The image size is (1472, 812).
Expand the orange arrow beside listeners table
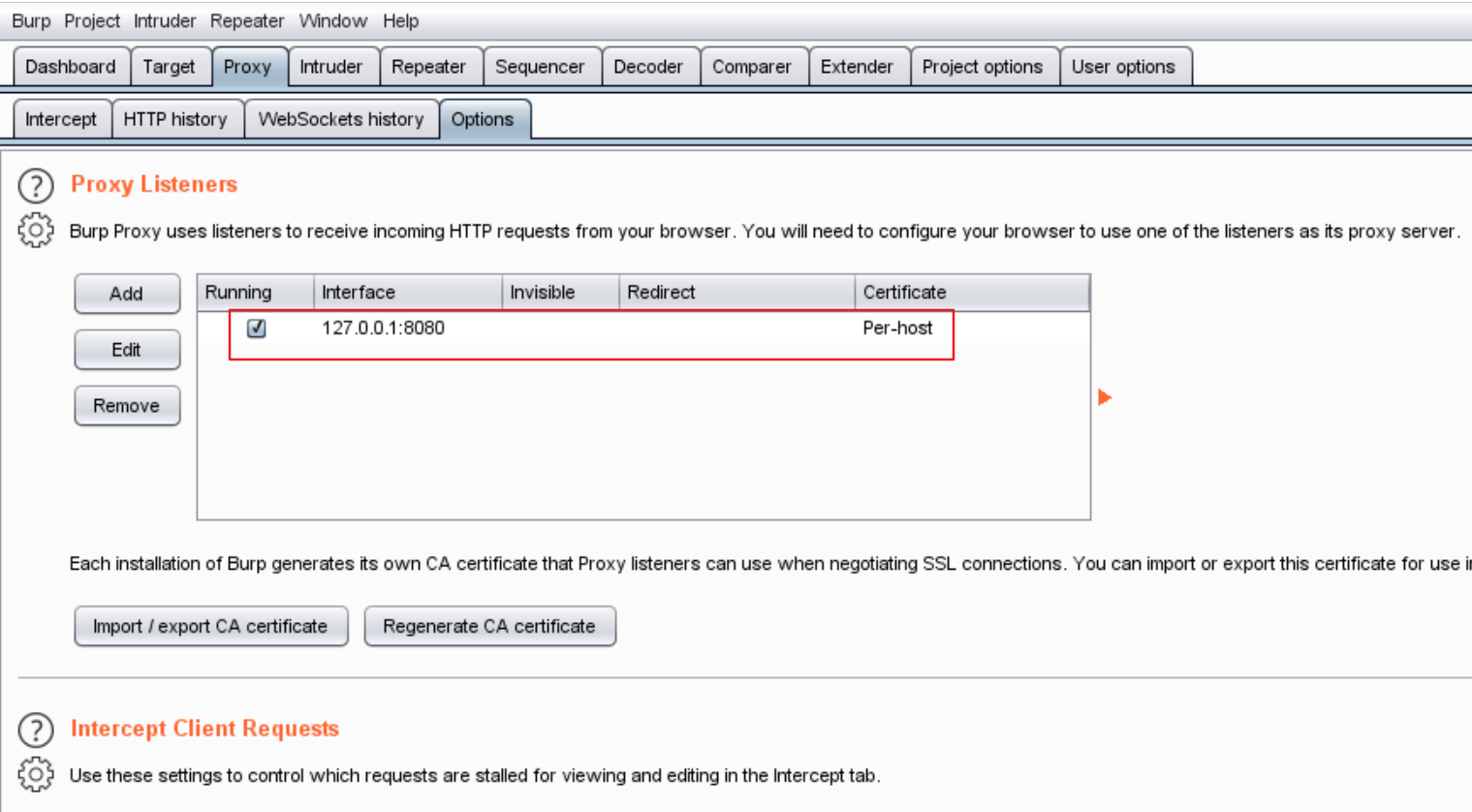1105,397
